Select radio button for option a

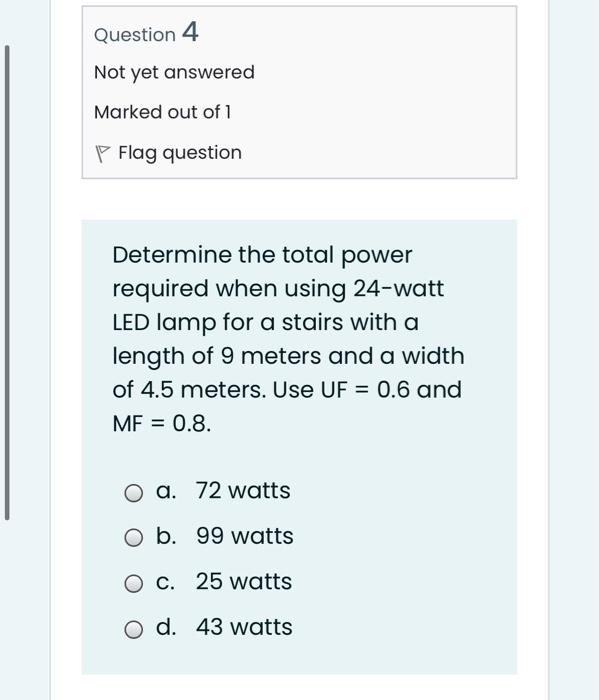pyautogui.click(x=133, y=493)
